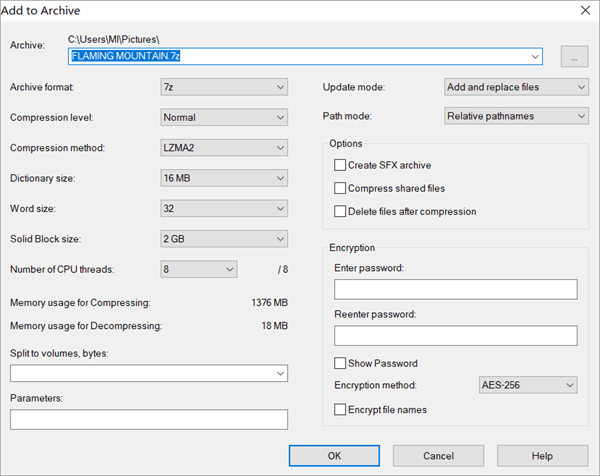Focus the Enter password field

(456, 289)
